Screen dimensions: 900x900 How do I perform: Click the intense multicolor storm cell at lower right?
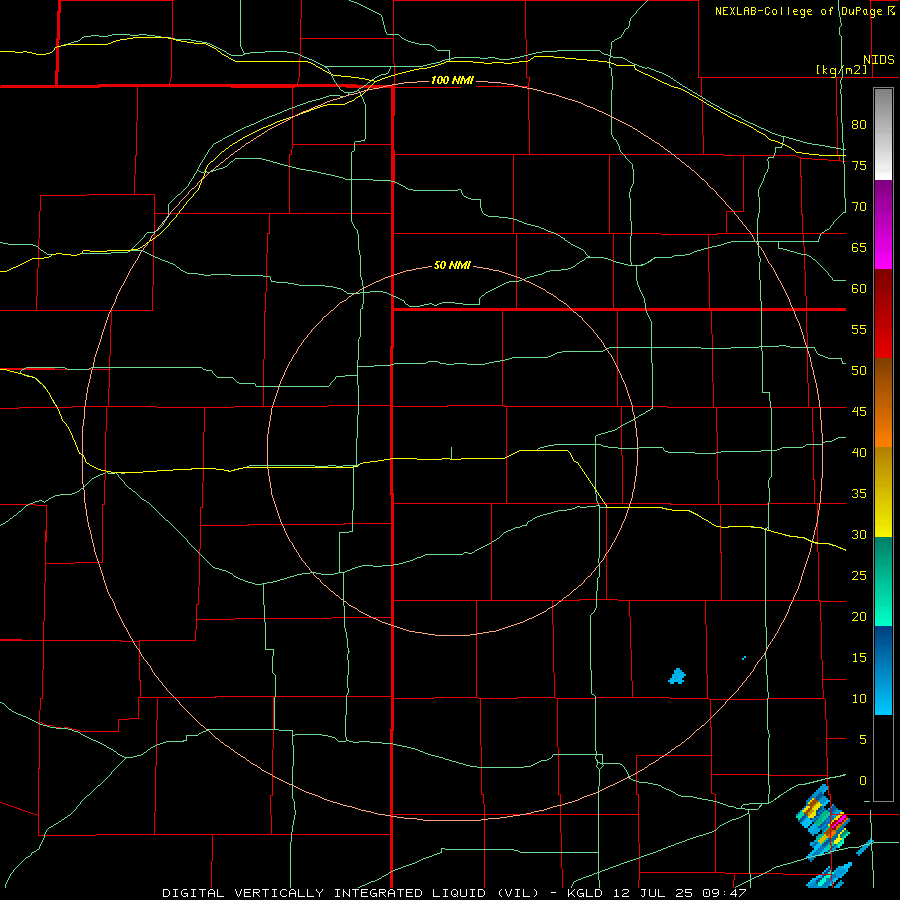[824, 822]
